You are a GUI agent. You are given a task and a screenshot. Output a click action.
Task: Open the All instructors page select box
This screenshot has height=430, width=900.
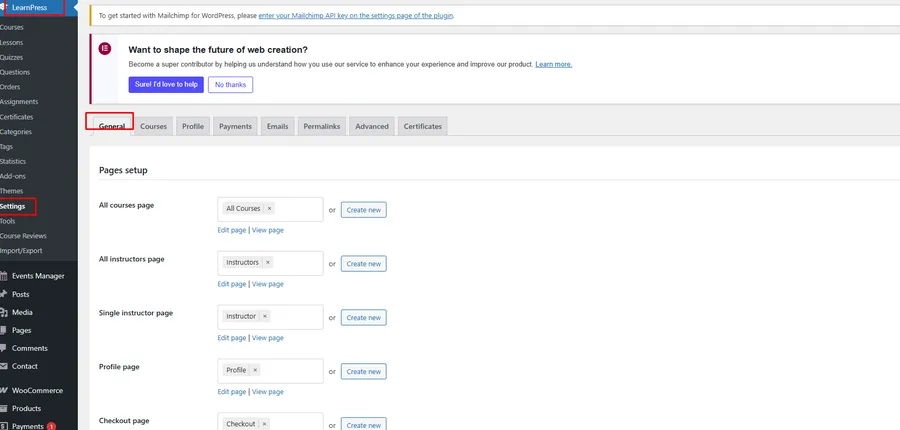[x=270, y=264]
